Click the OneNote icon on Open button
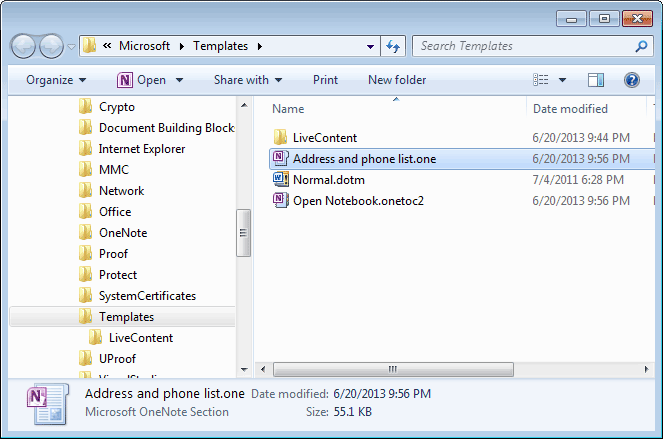 [125, 80]
